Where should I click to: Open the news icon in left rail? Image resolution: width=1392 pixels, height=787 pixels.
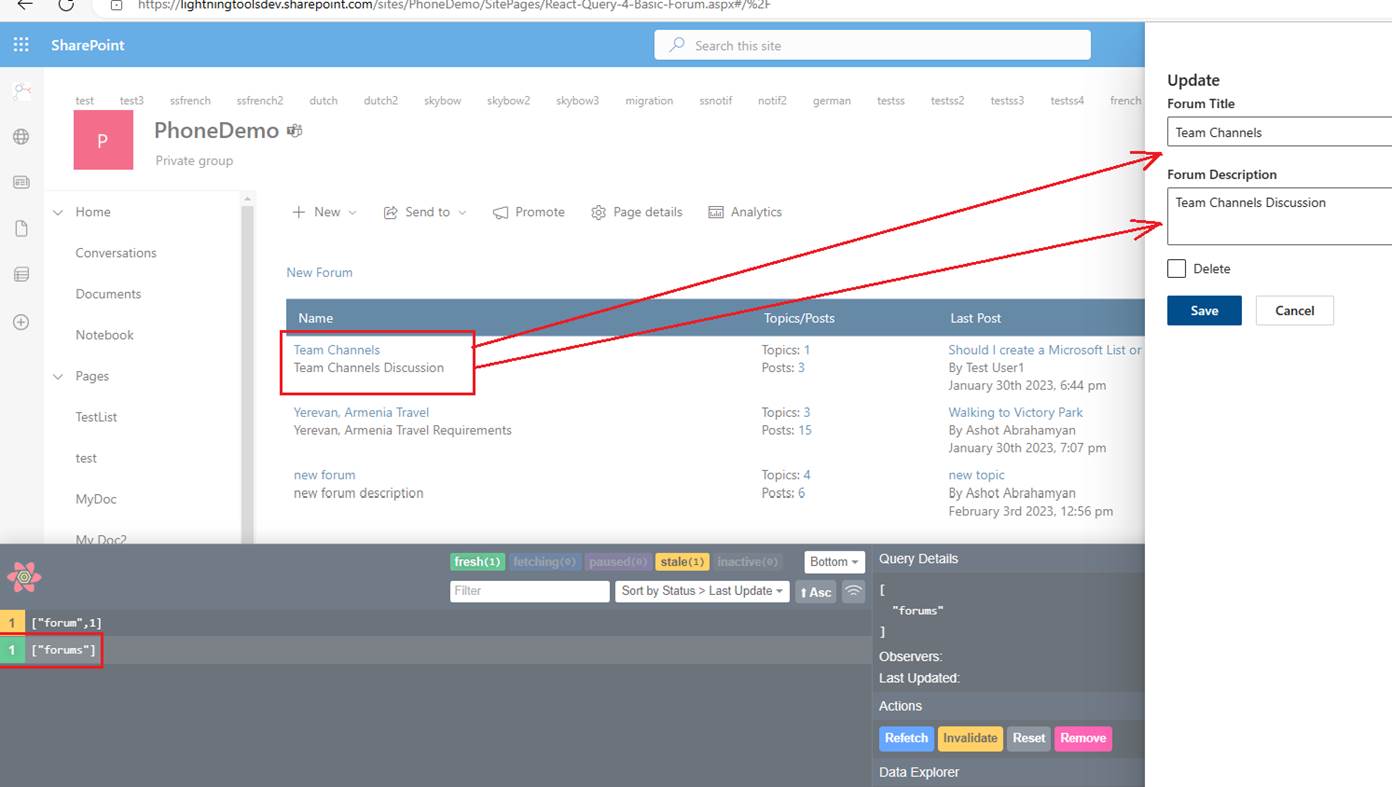[x=21, y=182]
